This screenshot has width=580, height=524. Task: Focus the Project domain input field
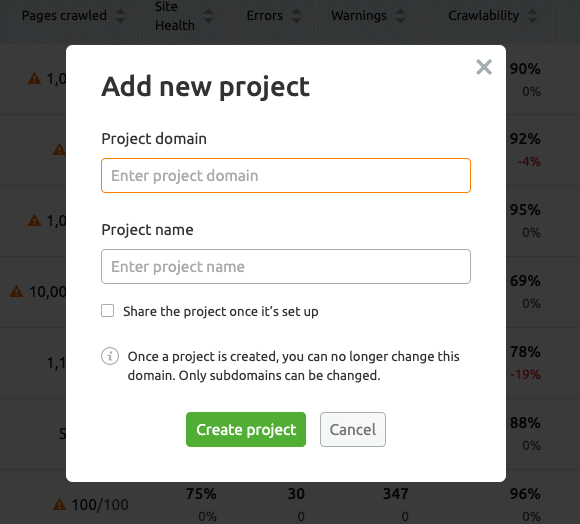pos(286,176)
